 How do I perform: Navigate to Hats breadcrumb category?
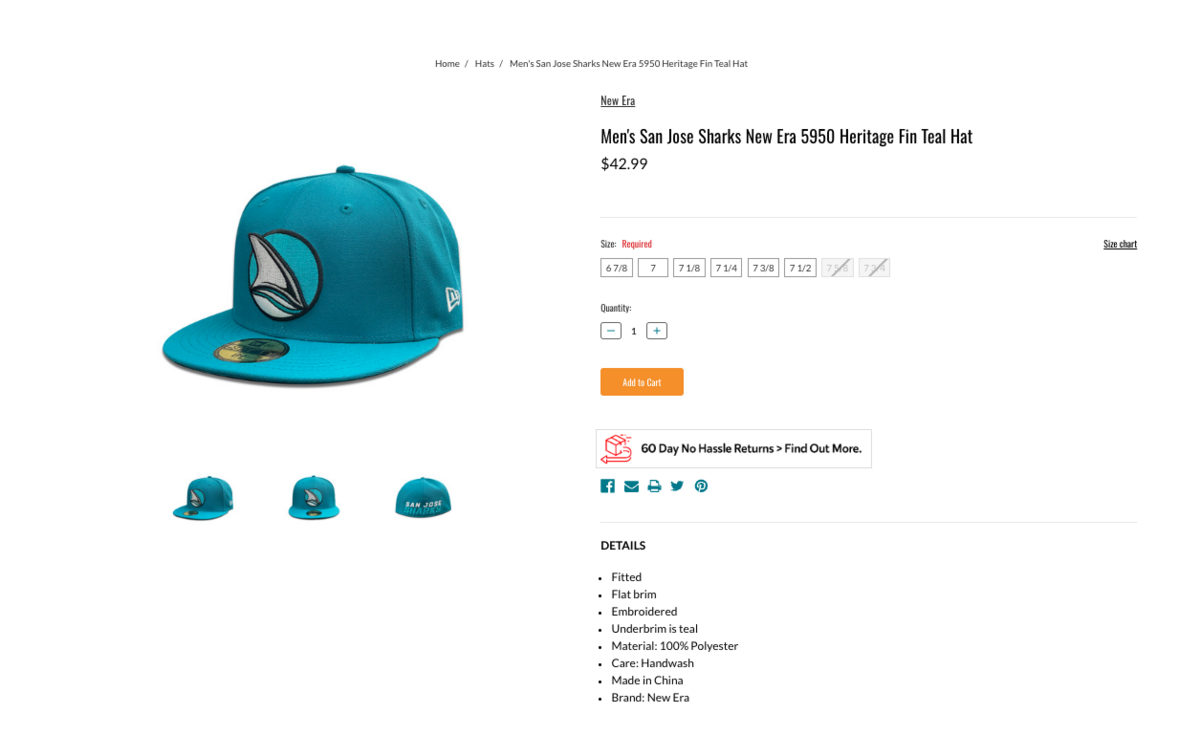pyautogui.click(x=484, y=64)
